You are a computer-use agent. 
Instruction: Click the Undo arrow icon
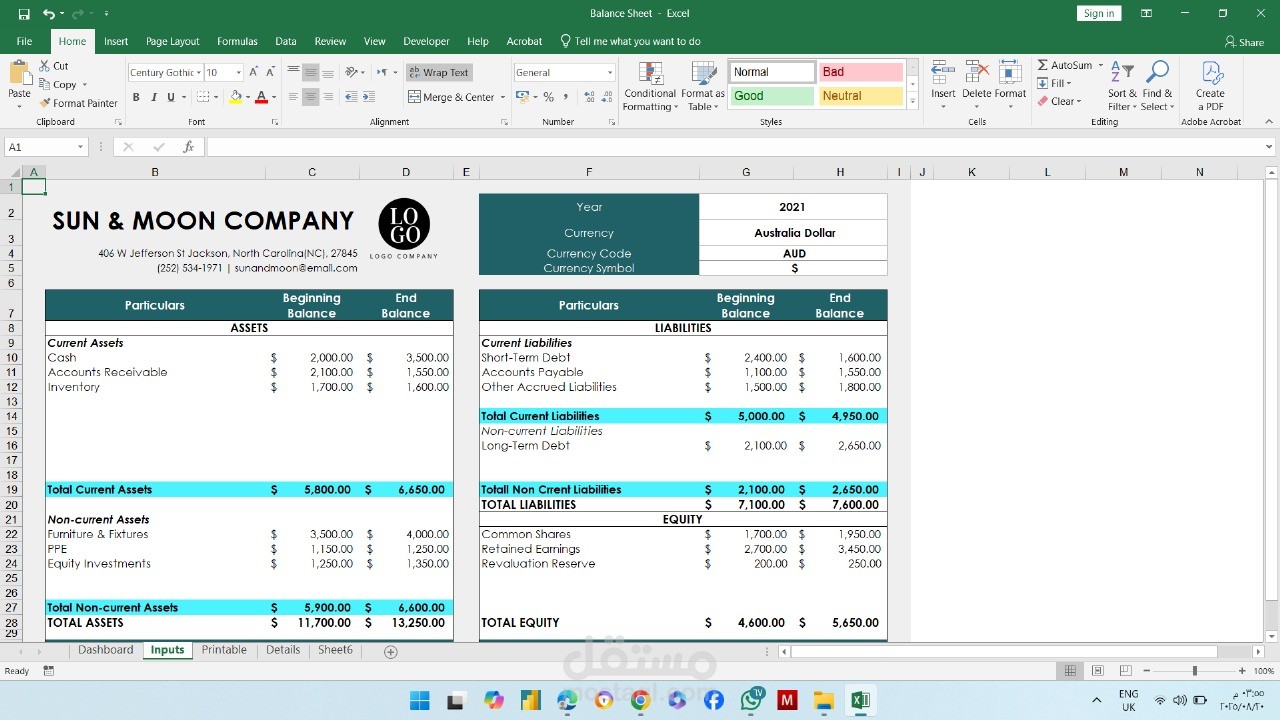[x=49, y=14]
